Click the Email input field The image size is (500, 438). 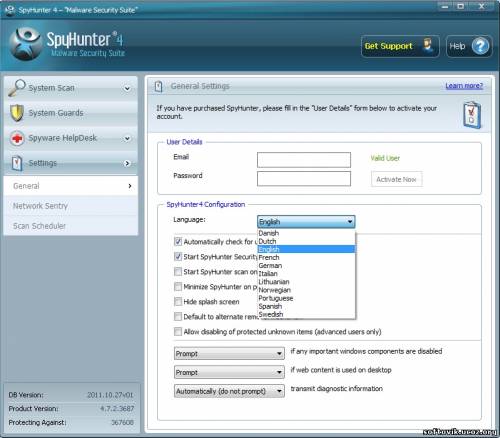(304, 160)
